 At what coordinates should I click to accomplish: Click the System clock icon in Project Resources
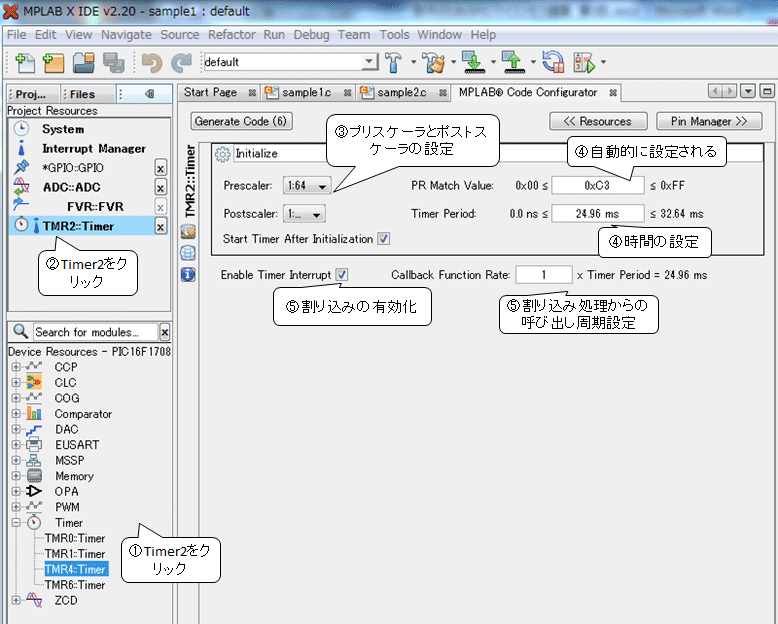(x=21, y=128)
